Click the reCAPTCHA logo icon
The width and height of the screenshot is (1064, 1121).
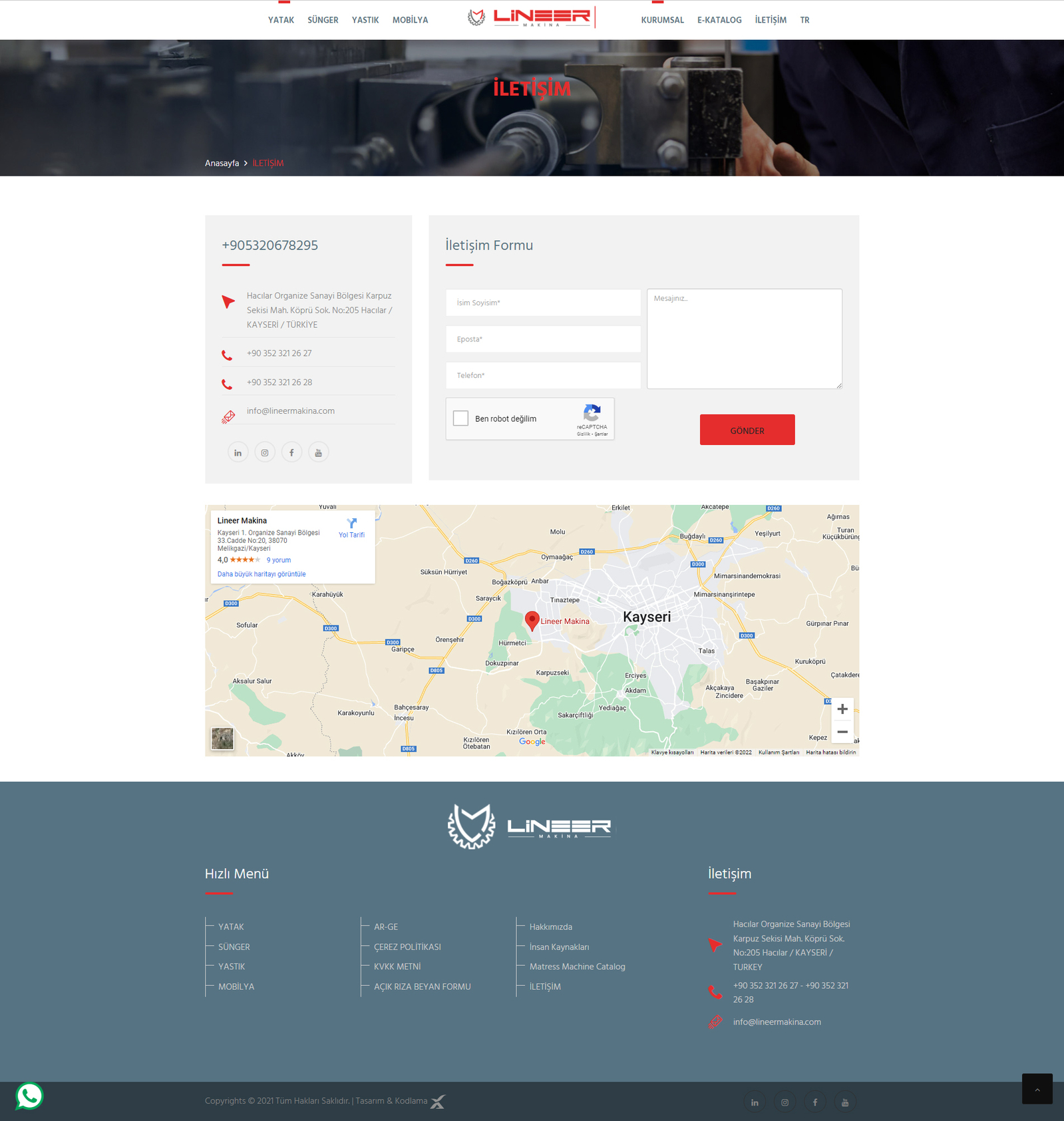point(592,412)
